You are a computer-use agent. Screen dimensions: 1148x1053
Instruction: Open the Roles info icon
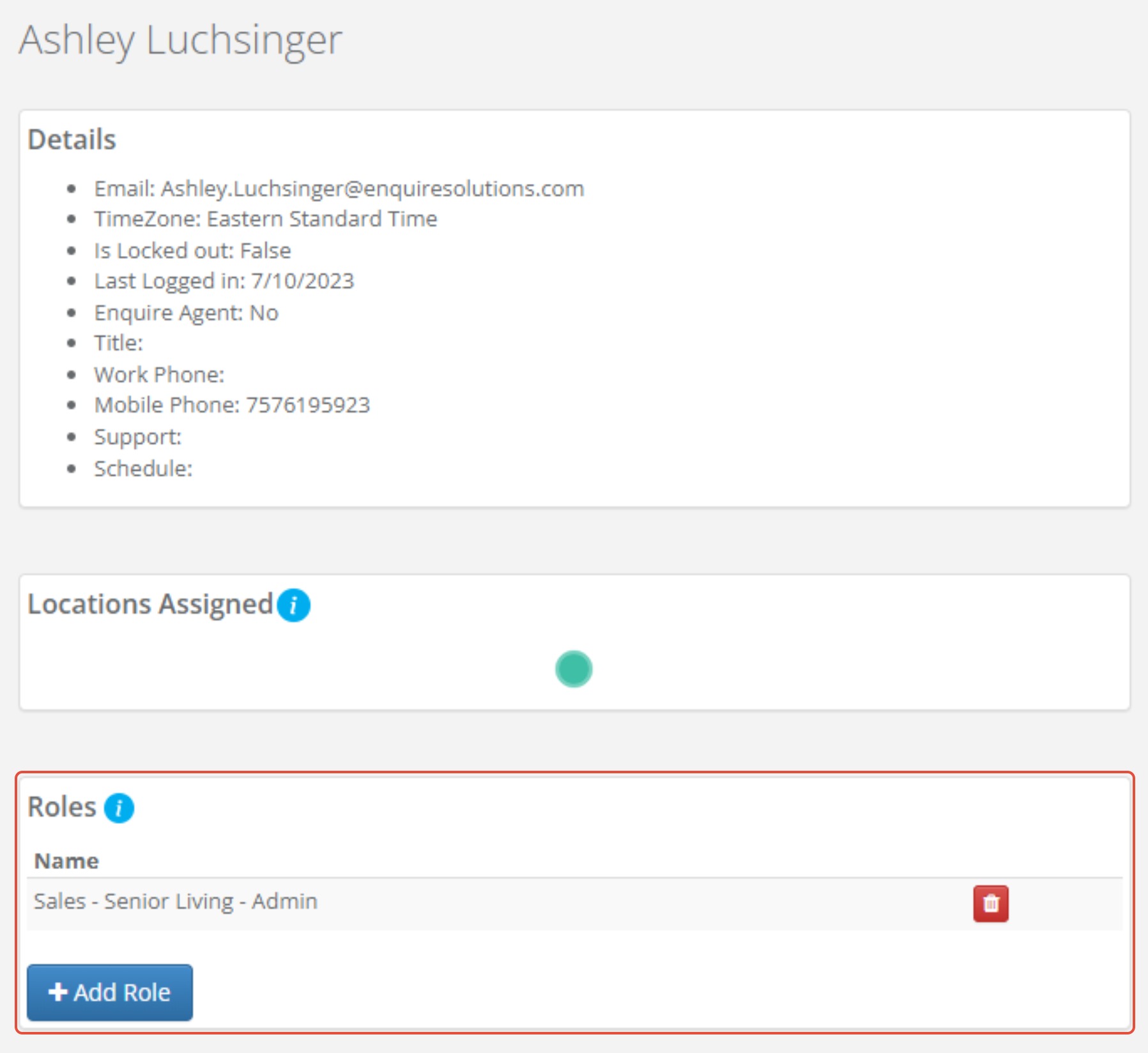[119, 808]
